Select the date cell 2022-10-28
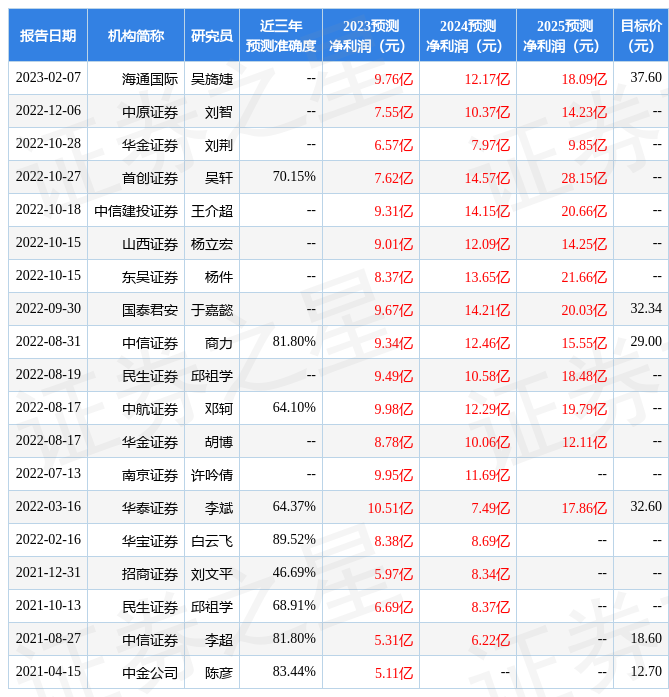This screenshot has height=697, width=669. coord(48,144)
